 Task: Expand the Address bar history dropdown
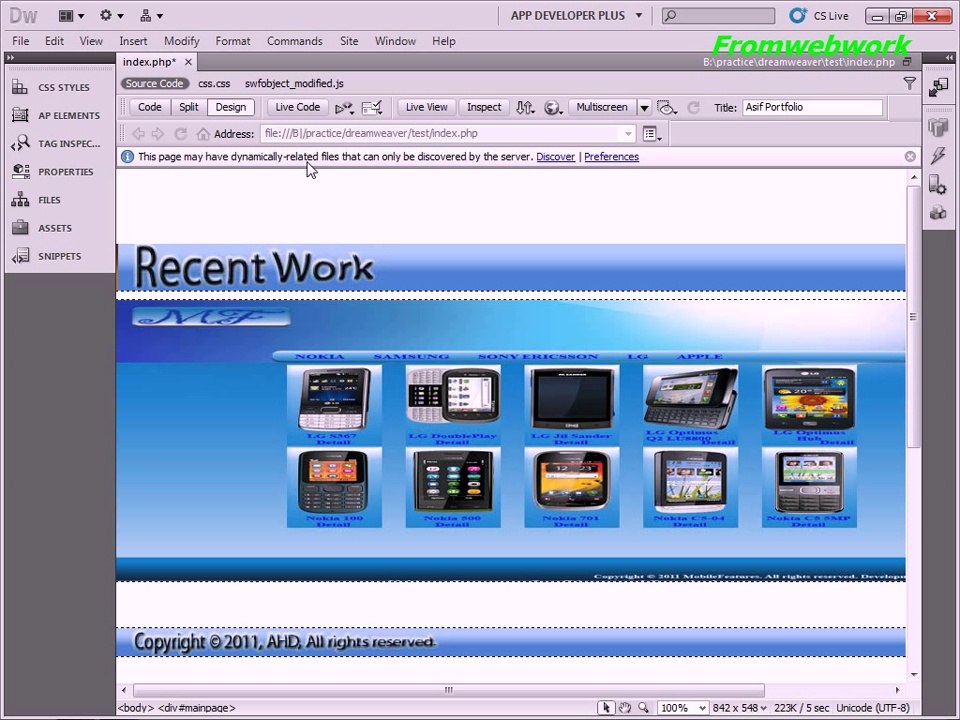pos(628,133)
